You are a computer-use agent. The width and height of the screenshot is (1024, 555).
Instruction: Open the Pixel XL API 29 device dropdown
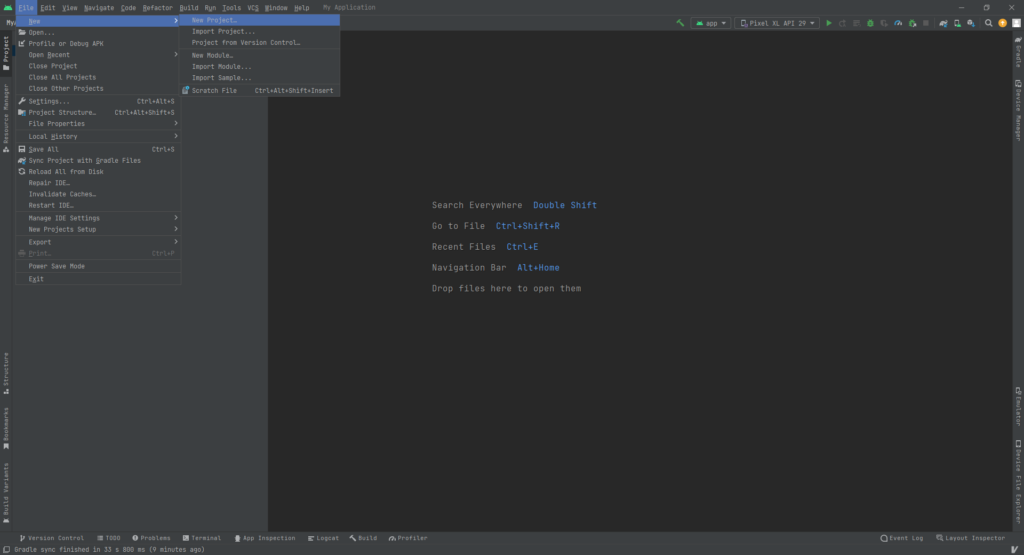click(777, 23)
